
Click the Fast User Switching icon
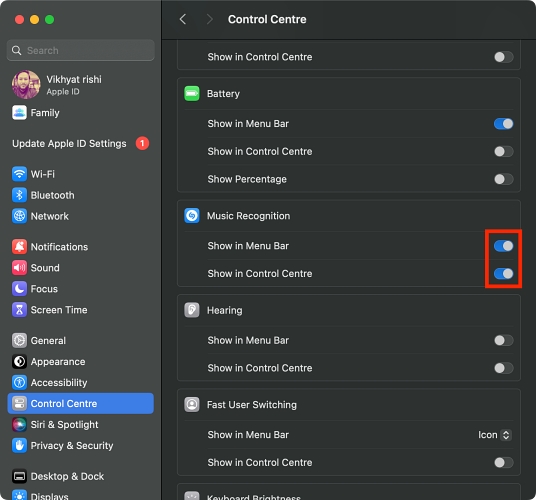pos(192,405)
